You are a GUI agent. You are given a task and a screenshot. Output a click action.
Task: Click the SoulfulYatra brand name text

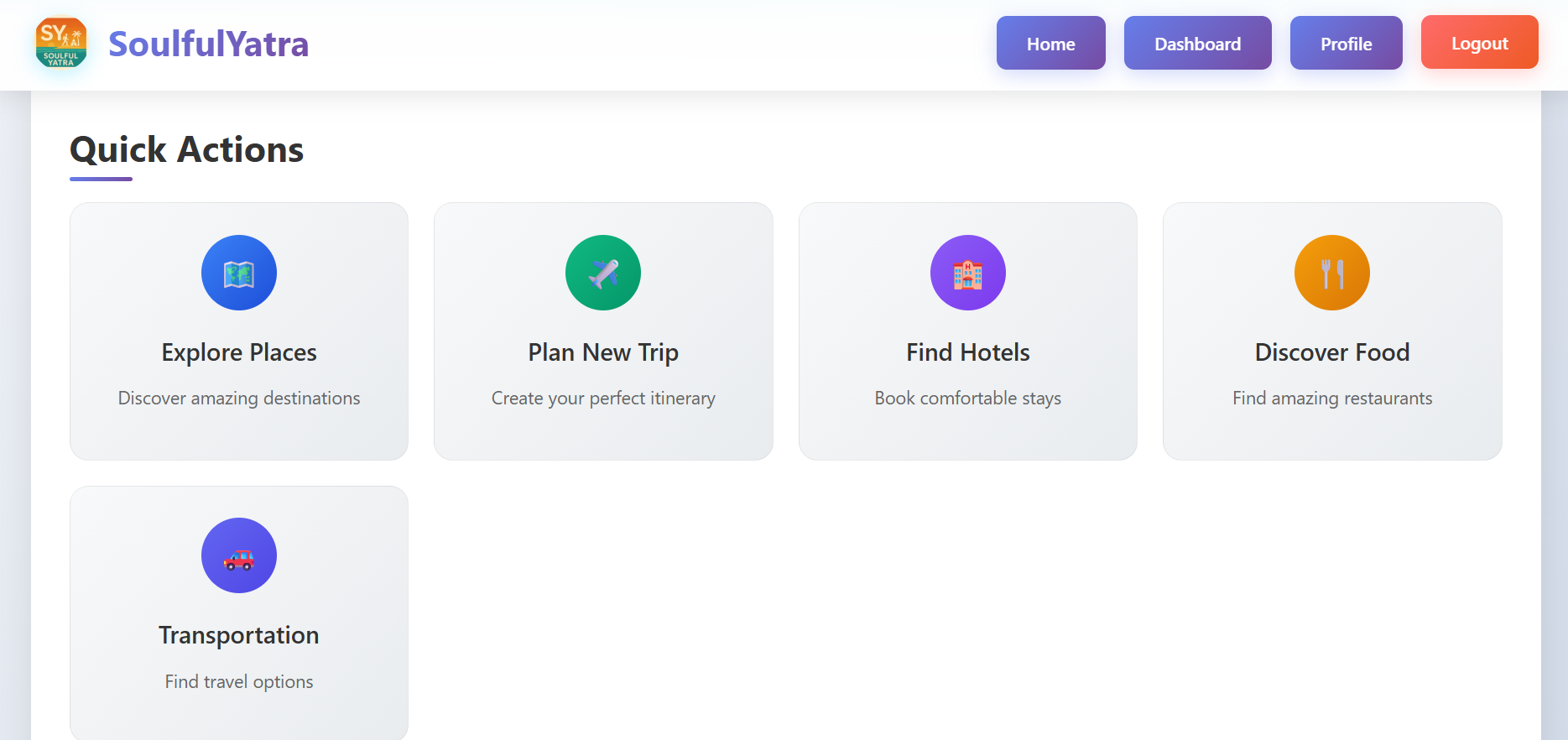(x=209, y=44)
